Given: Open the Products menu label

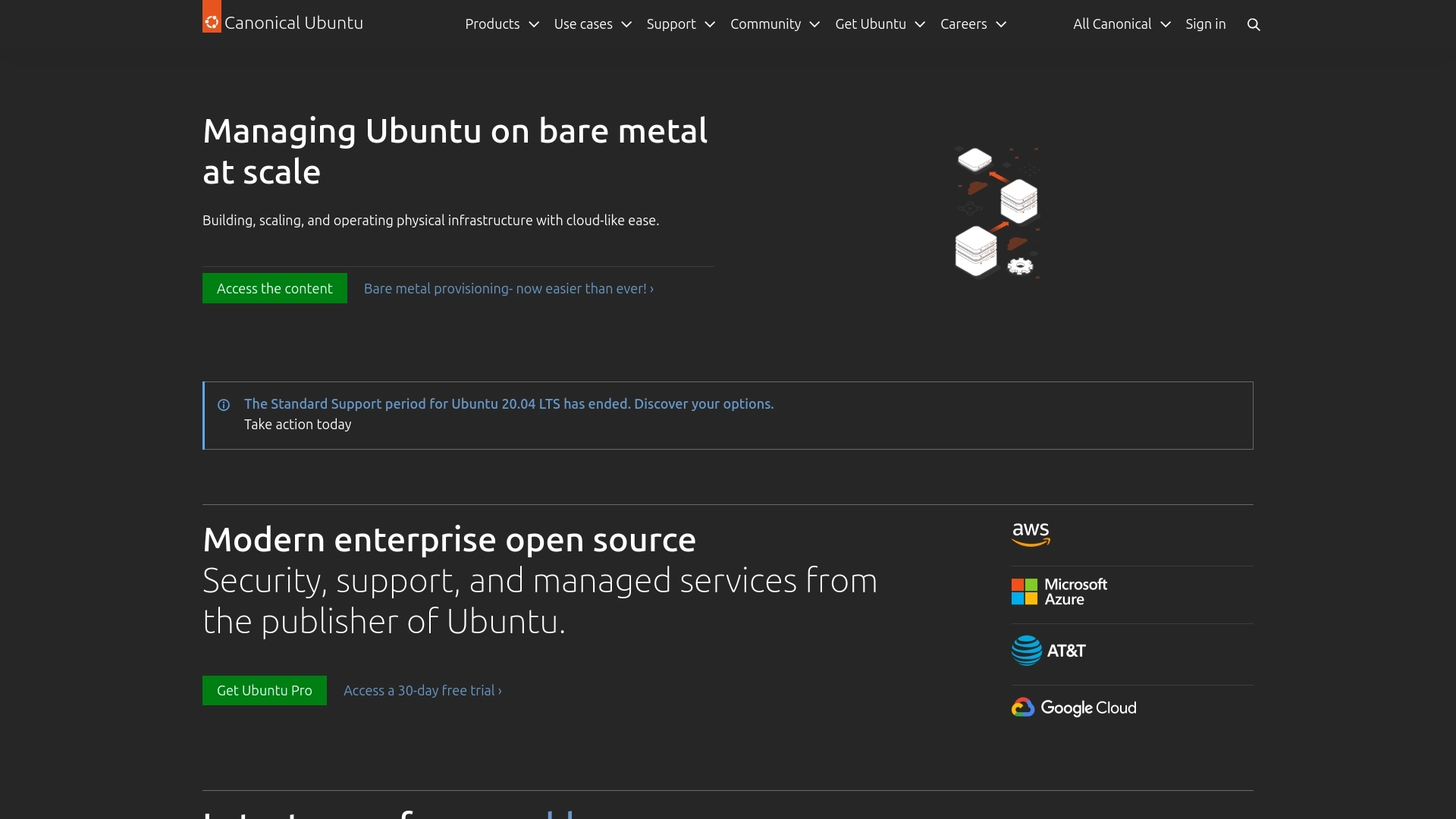Looking at the screenshot, I should click(x=492, y=24).
